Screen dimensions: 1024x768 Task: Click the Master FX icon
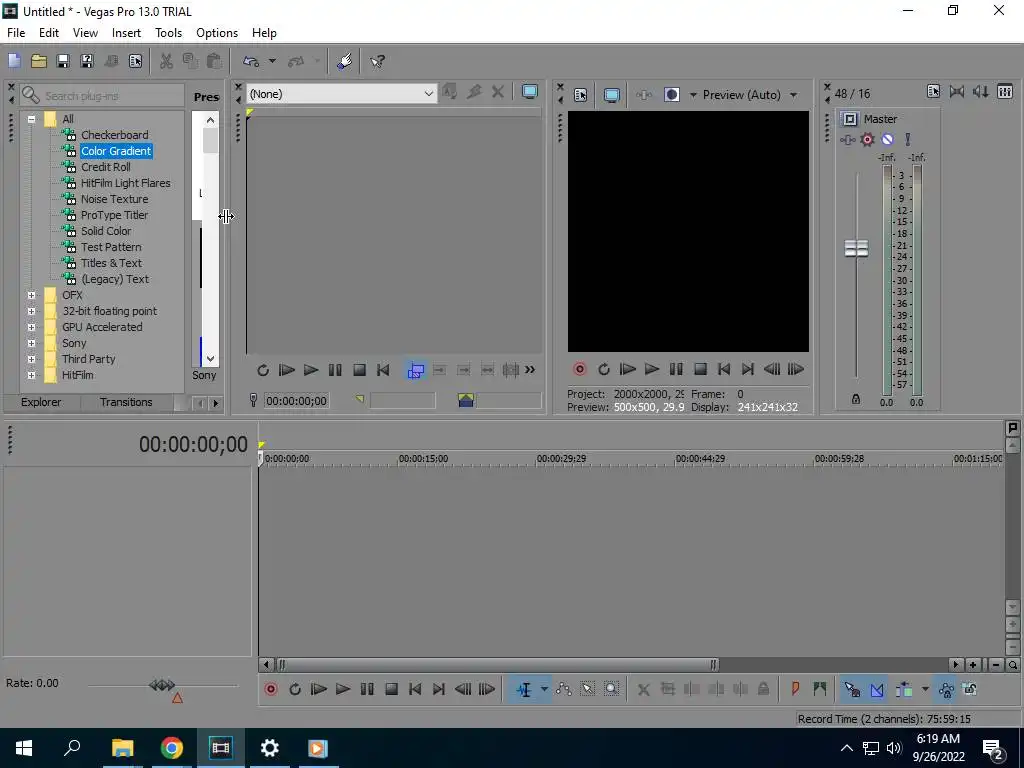click(847, 139)
